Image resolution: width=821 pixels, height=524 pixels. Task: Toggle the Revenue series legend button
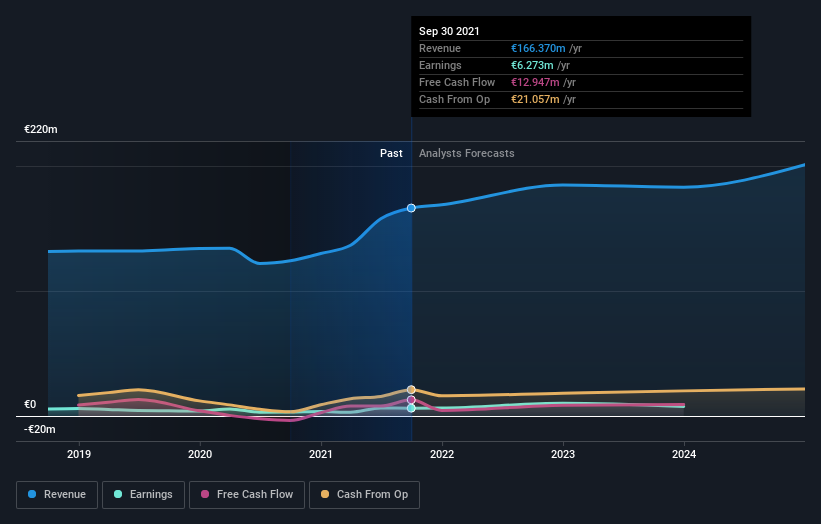pyautogui.click(x=57, y=495)
